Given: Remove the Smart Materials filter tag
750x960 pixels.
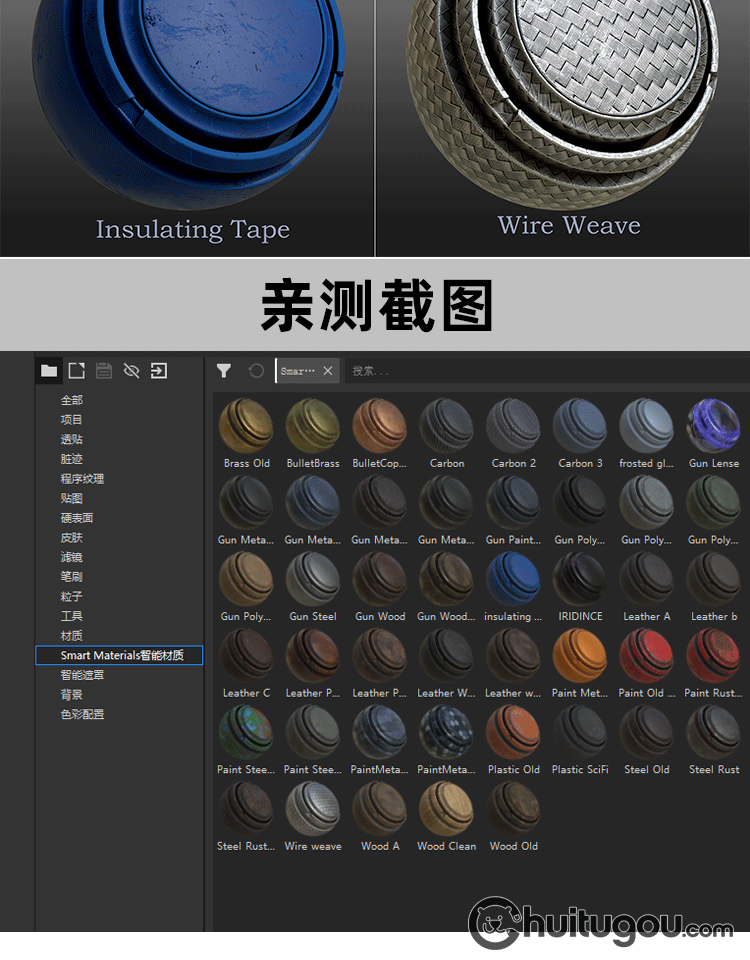Looking at the screenshot, I should [328, 371].
